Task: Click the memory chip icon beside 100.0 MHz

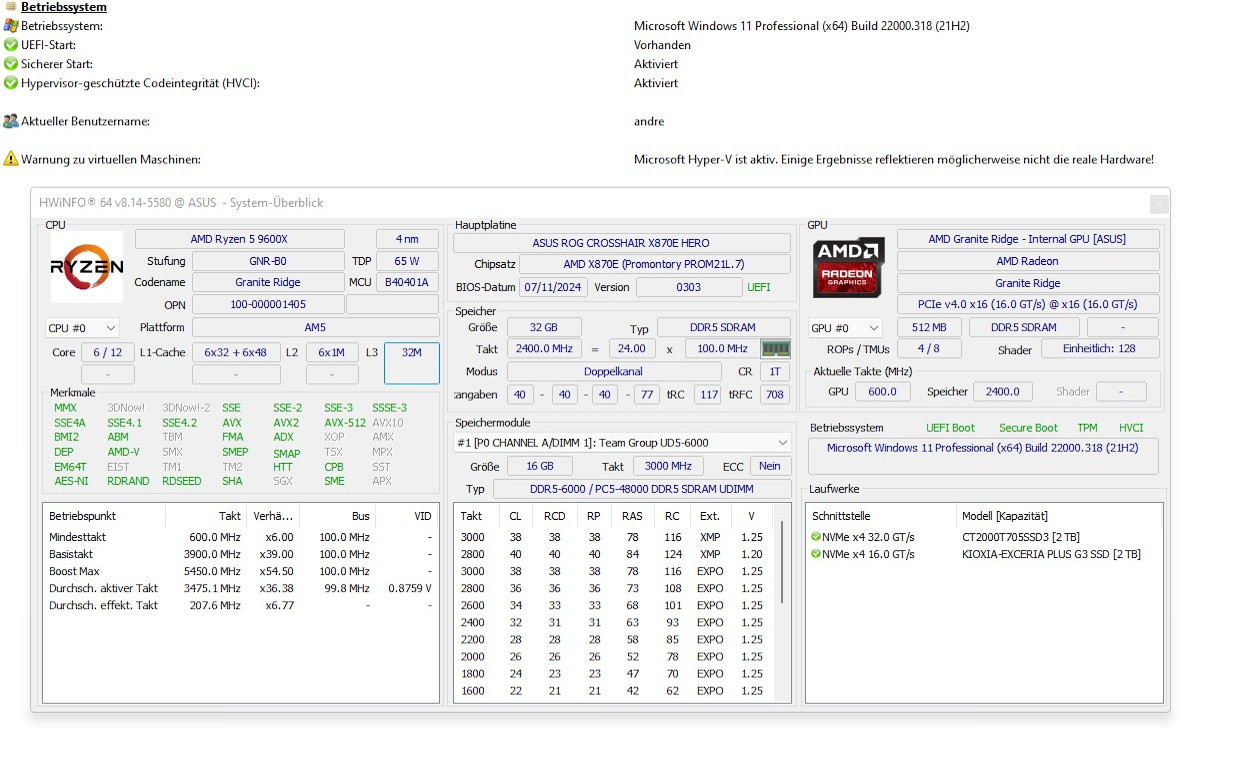Action: 775,349
